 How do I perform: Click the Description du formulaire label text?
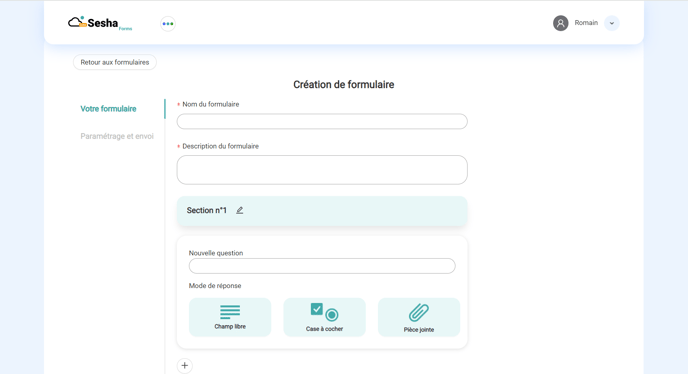220,146
